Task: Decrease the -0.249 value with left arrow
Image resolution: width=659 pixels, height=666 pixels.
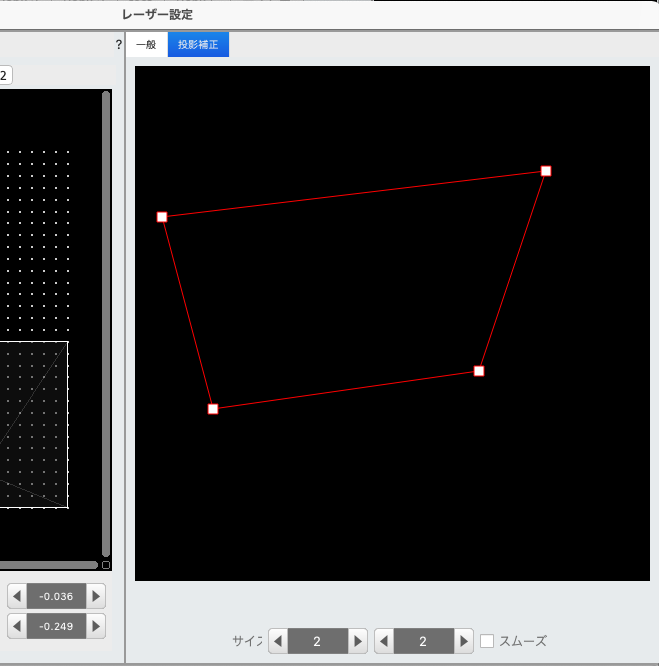Action: coord(17,626)
